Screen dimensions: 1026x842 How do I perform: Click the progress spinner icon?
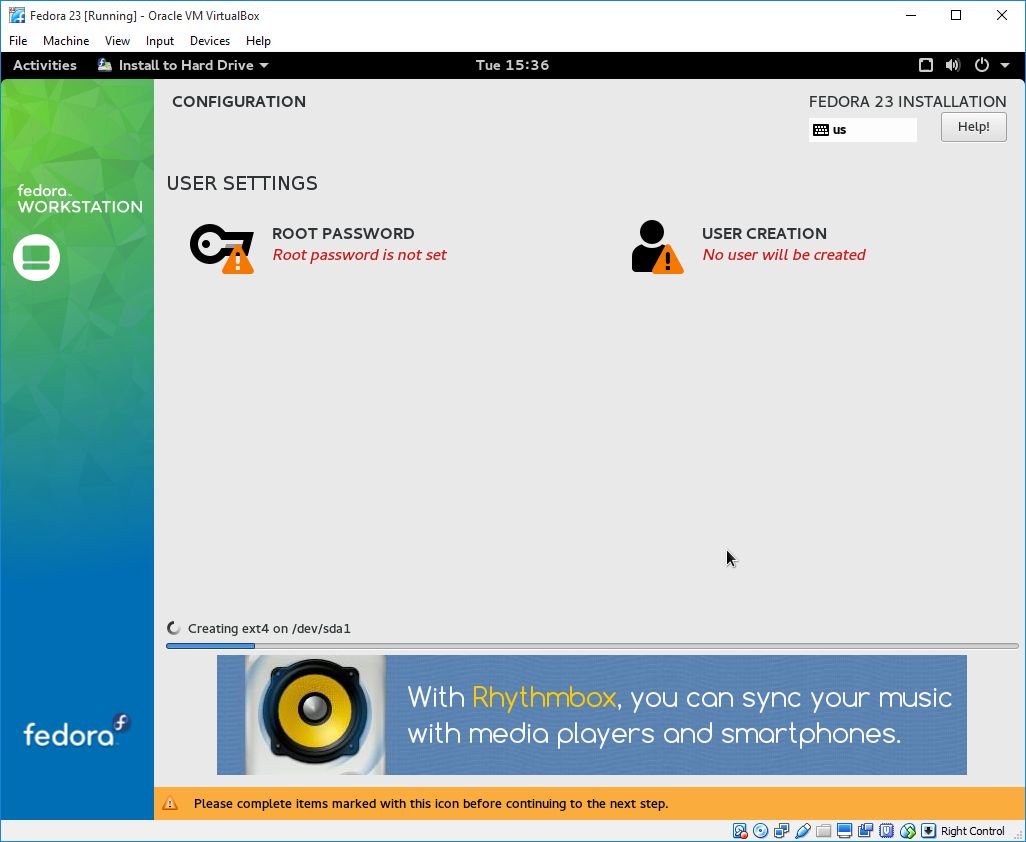(x=173, y=628)
